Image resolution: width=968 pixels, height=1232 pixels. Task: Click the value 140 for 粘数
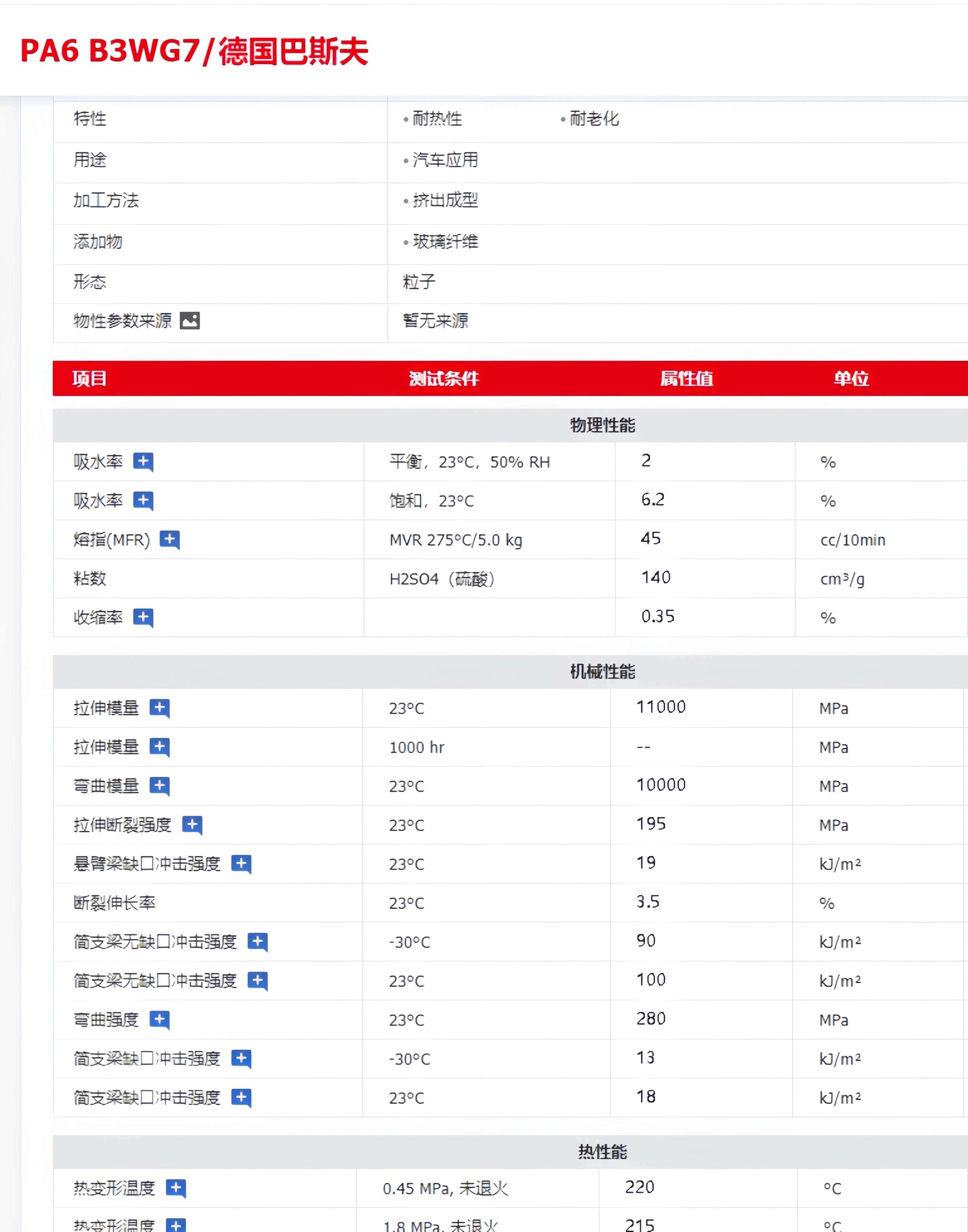pos(656,577)
